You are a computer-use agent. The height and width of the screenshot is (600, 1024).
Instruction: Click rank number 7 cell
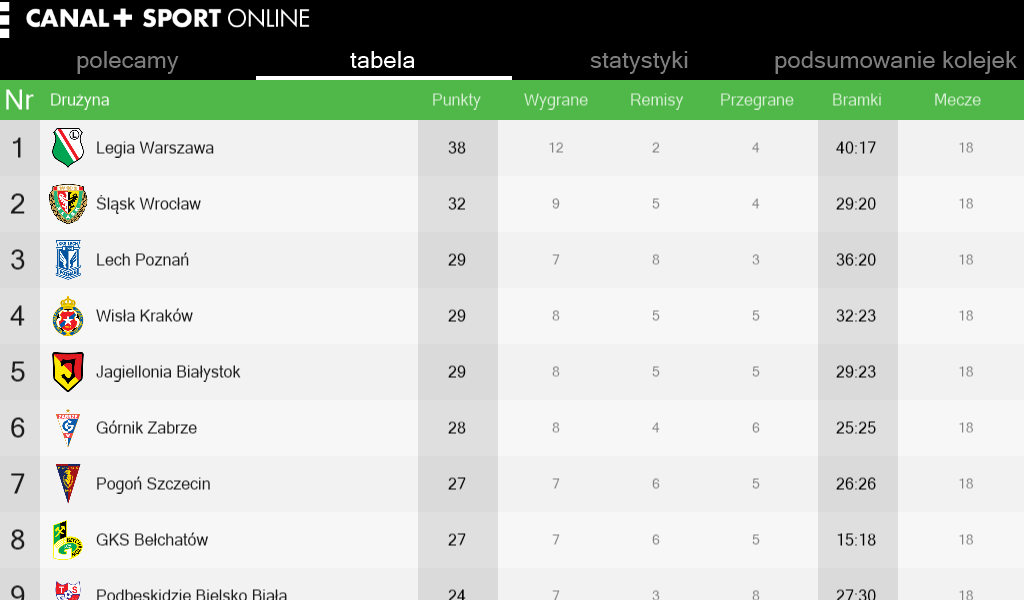tap(18, 484)
